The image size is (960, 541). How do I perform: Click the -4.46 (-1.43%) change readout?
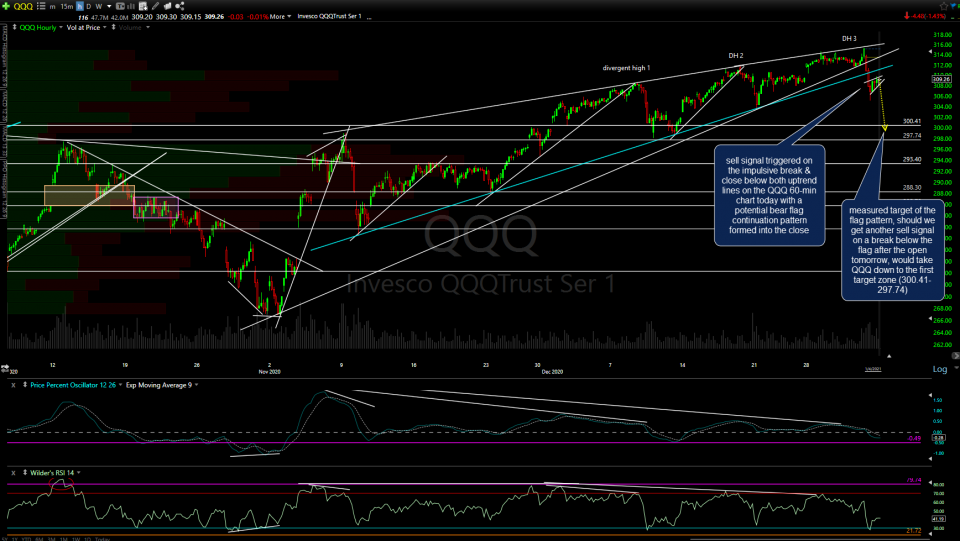tap(928, 17)
